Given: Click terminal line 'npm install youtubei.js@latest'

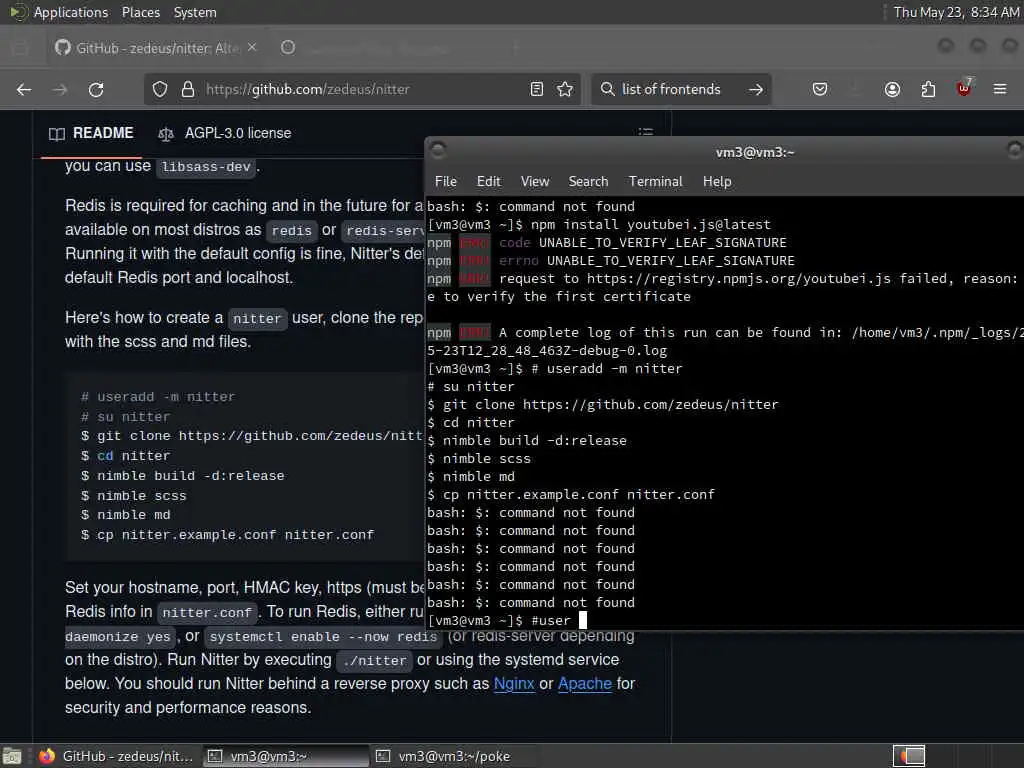Looking at the screenshot, I should (x=650, y=225).
